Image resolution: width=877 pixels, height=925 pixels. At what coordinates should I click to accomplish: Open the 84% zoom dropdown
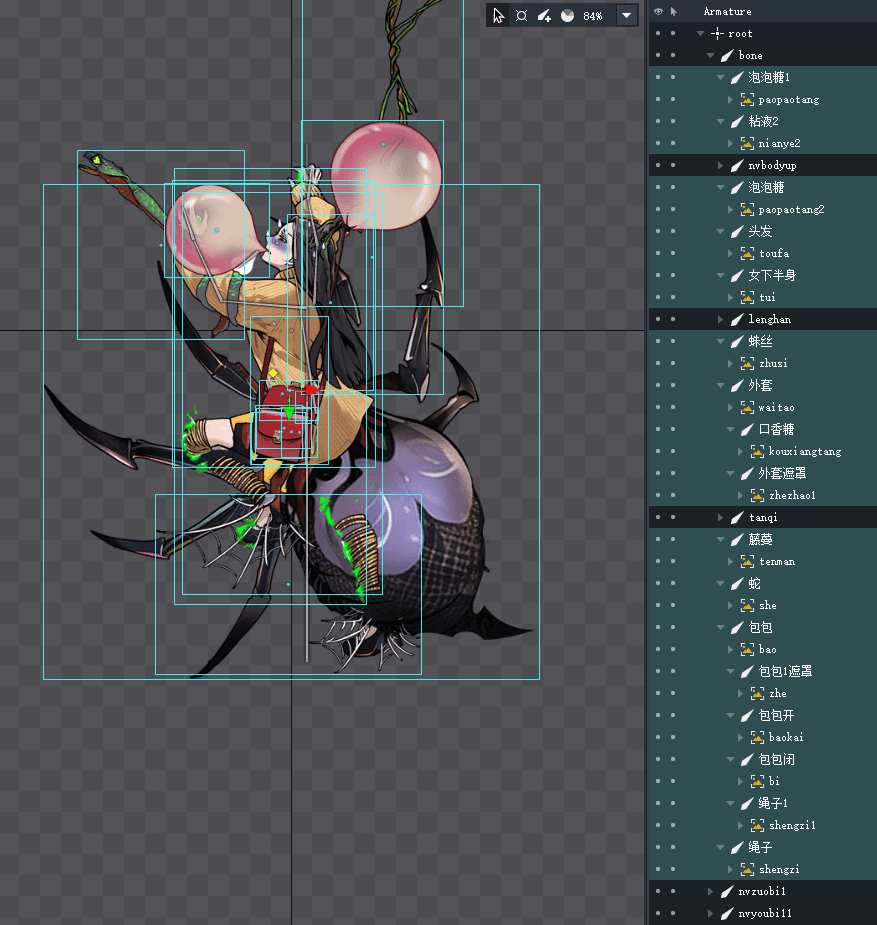pos(626,16)
